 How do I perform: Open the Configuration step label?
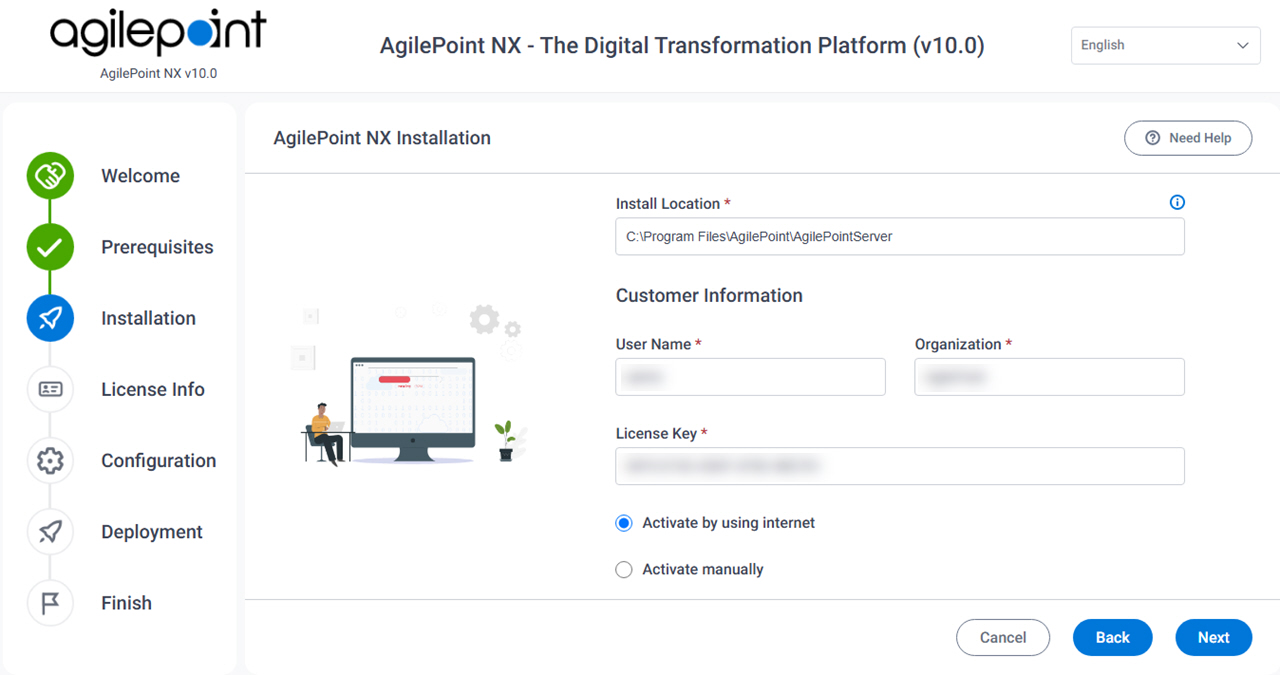(159, 460)
